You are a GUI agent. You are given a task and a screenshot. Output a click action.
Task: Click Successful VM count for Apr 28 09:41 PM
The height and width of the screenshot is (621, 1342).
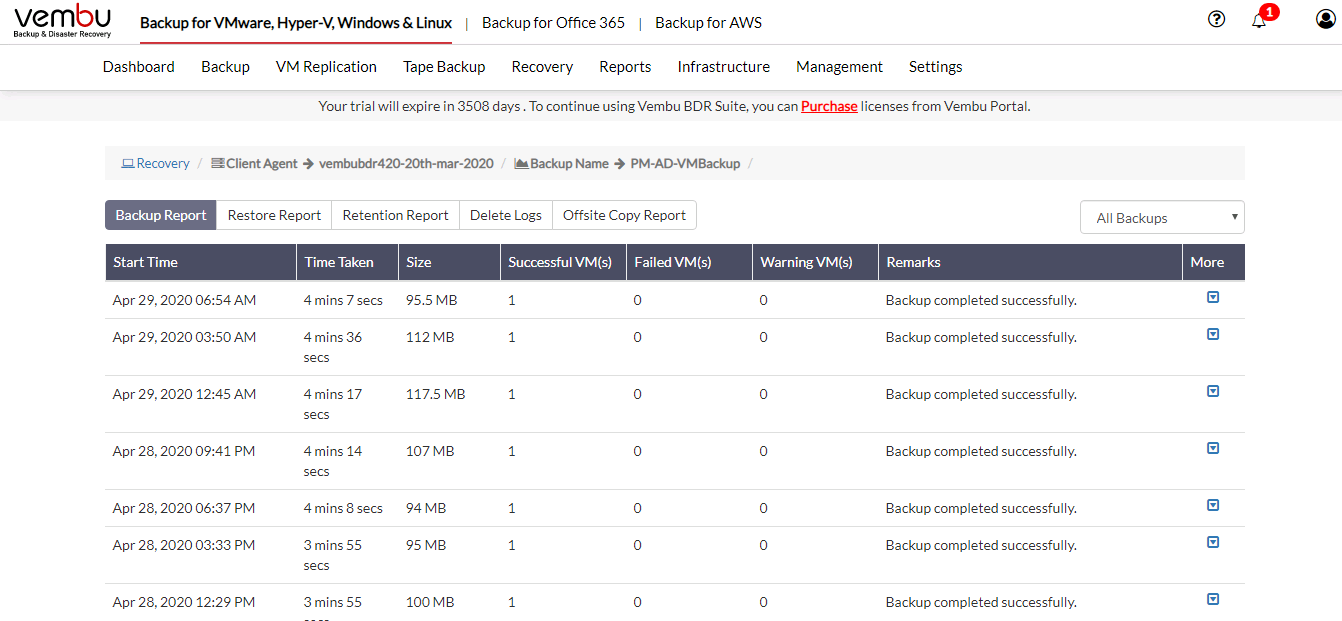(512, 451)
